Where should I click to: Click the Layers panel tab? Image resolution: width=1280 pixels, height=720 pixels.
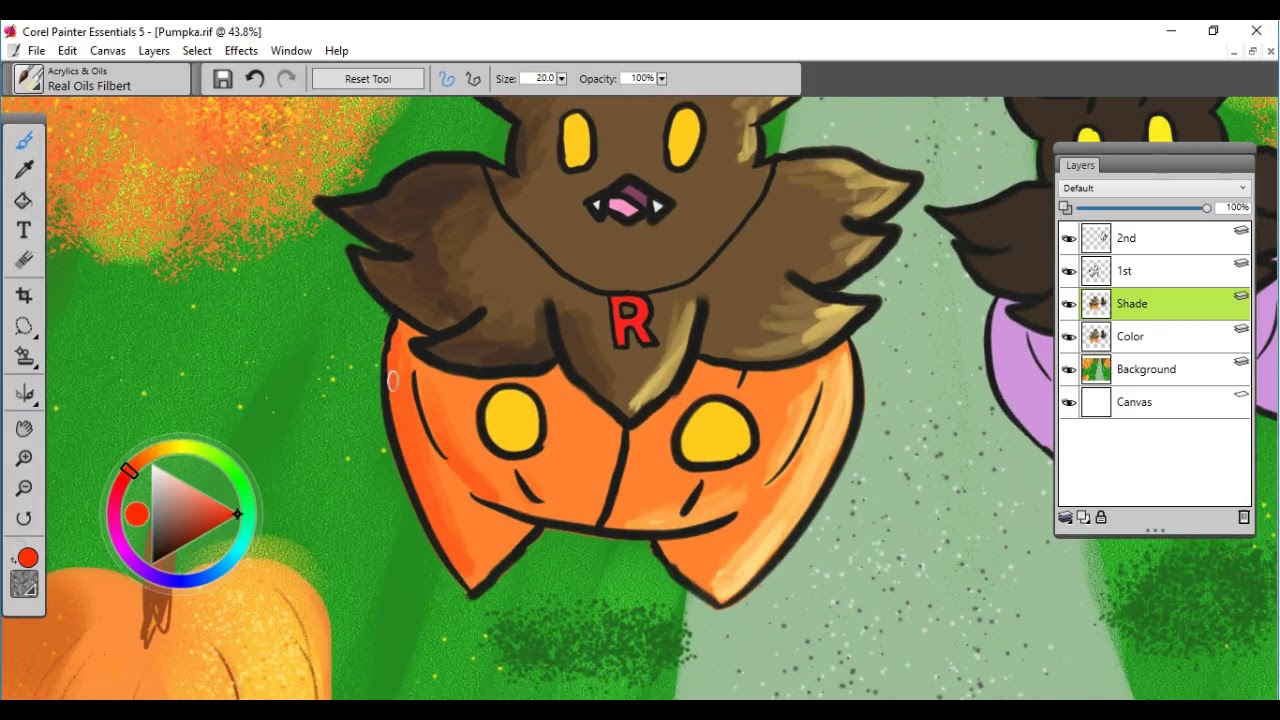(x=1079, y=165)
